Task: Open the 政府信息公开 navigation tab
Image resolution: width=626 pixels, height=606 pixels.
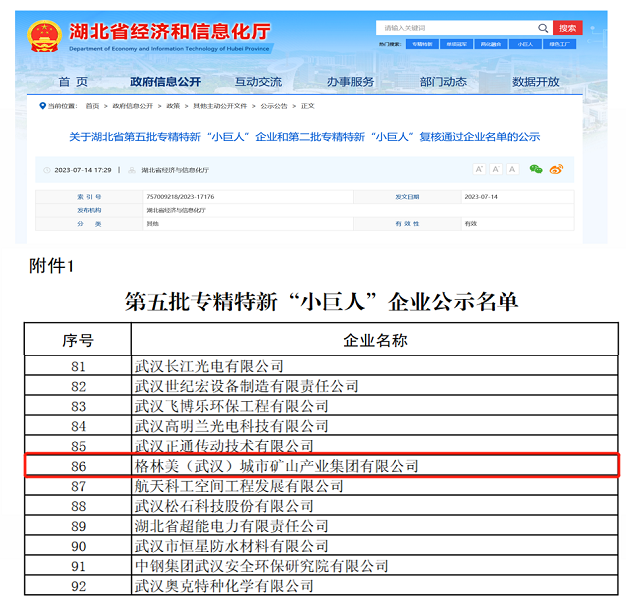Action: [165, 82]
